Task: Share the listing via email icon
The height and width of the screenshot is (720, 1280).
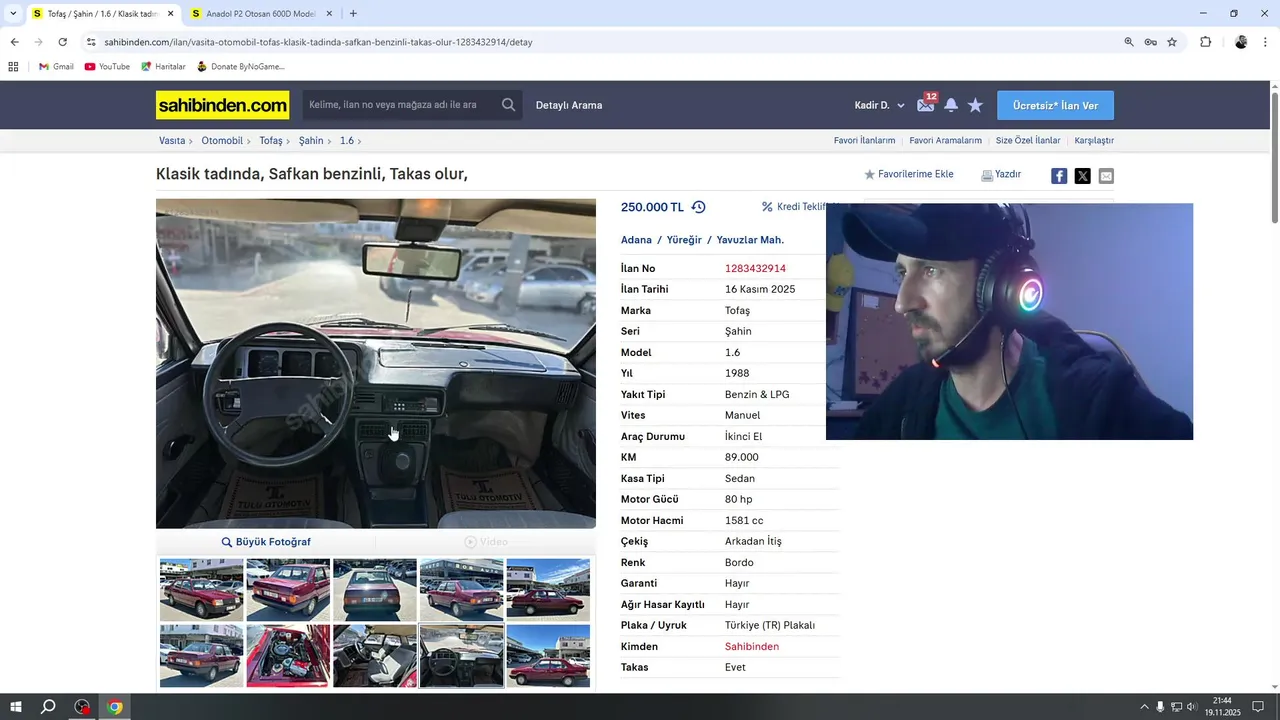Action: [x=1106, y=176]
